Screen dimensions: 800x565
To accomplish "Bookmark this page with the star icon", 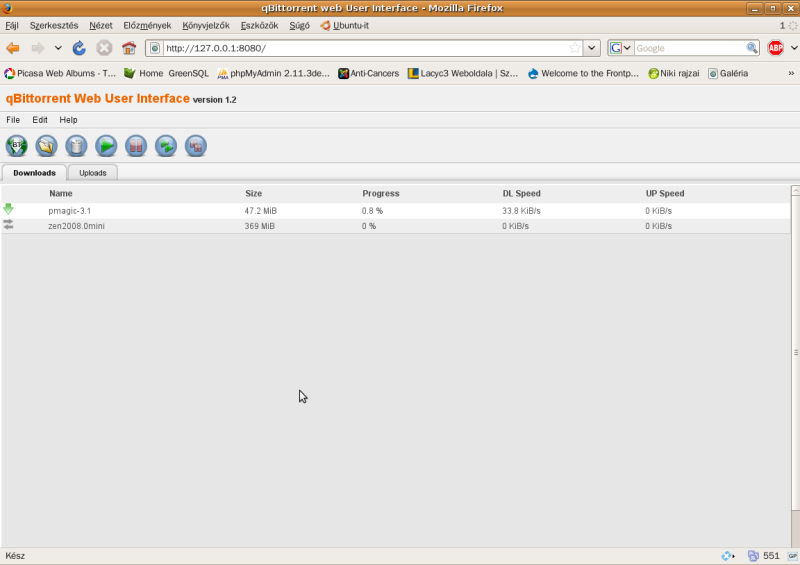I will tap(574, 48).
